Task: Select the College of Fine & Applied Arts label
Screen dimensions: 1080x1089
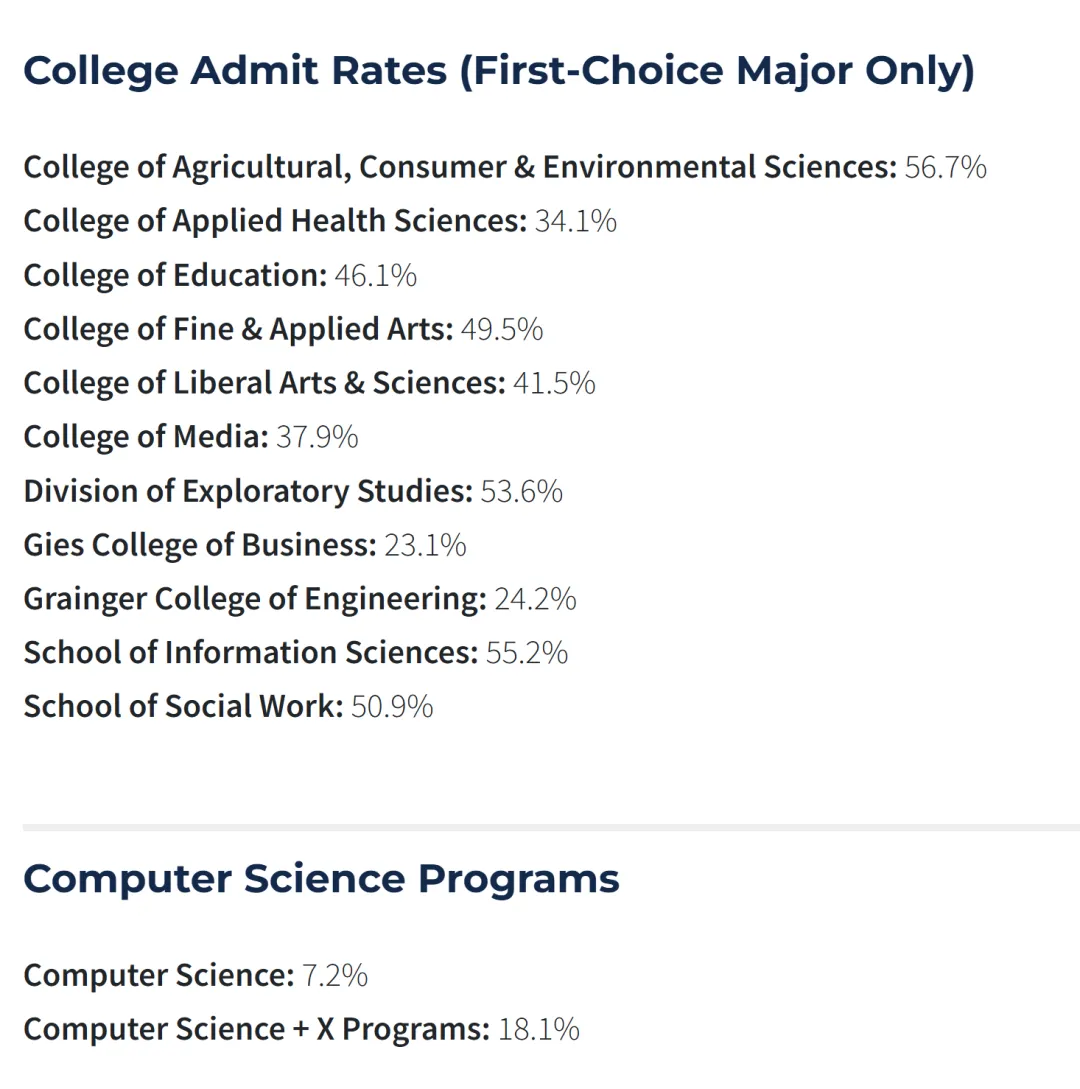Action: tap(238, 329)
